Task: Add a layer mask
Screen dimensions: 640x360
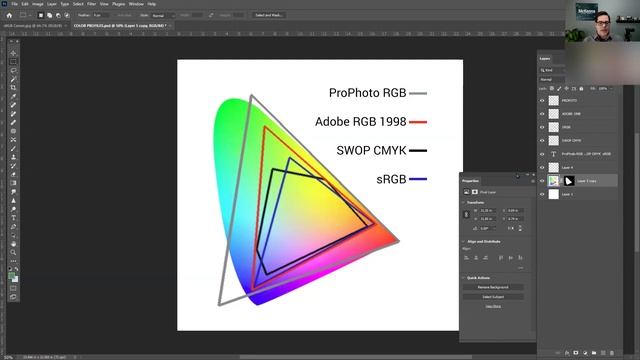Action: point(576,353)
